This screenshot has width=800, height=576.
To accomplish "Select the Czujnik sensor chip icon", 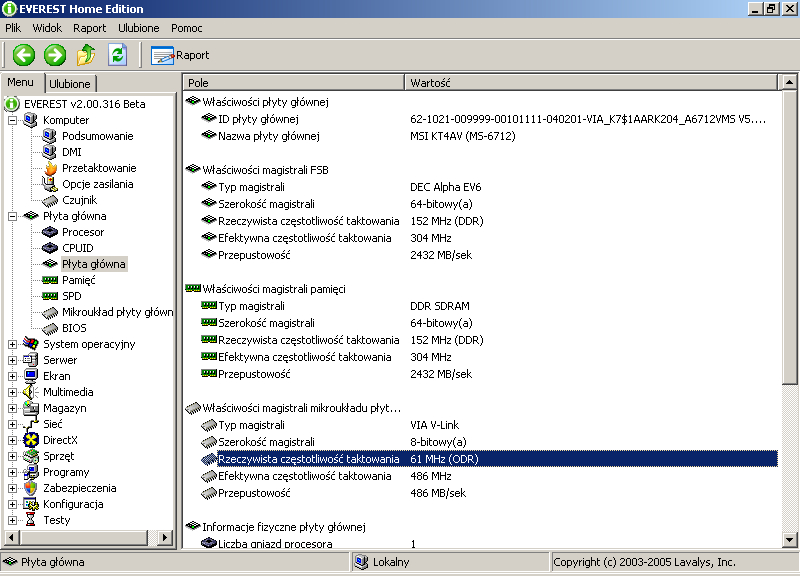I will [50, 201].
